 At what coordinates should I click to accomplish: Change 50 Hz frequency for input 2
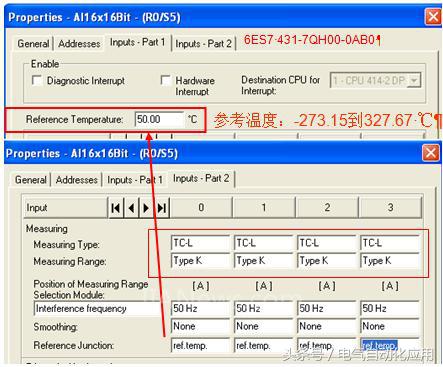[x=326, y=308]
